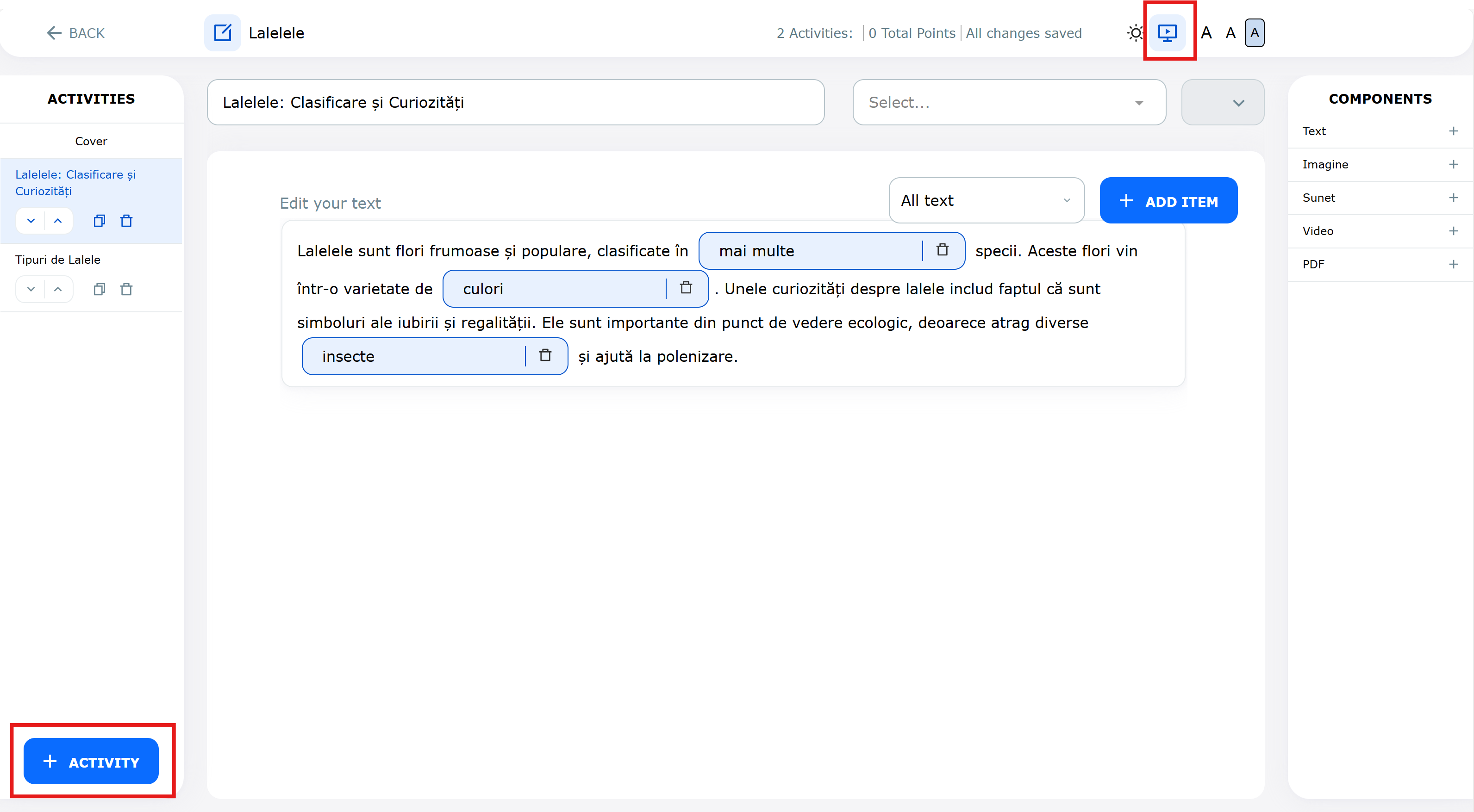Image resolution: width=1474 pixels, height=812 pixels.
Task: Click the add ACTIVITY button
Action: 91,761
